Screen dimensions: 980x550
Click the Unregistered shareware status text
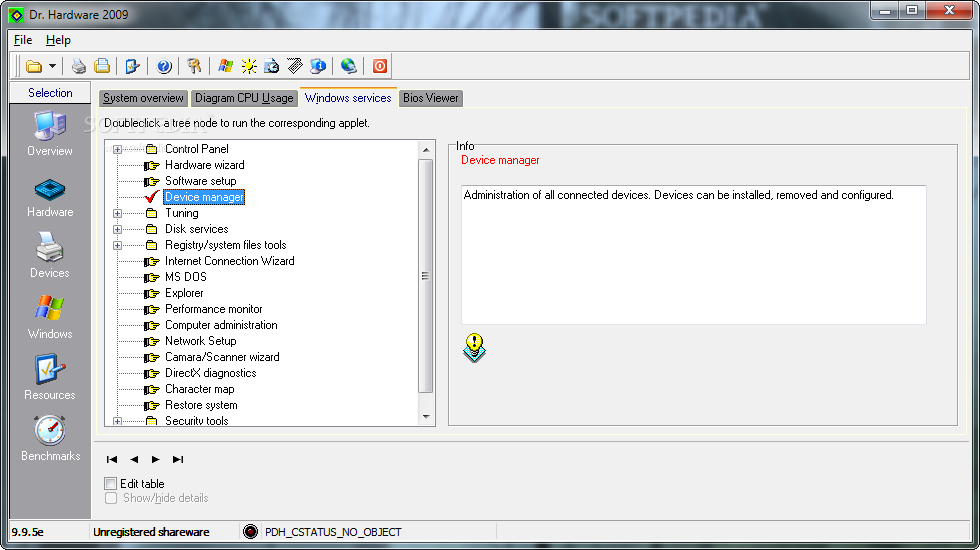(151, 532)
